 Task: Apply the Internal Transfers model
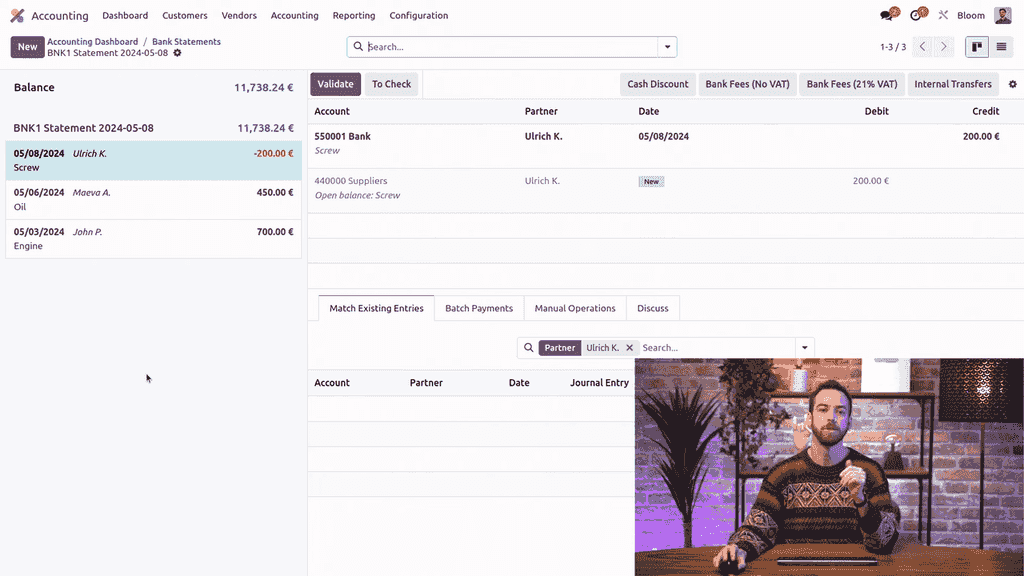[952, 84]
